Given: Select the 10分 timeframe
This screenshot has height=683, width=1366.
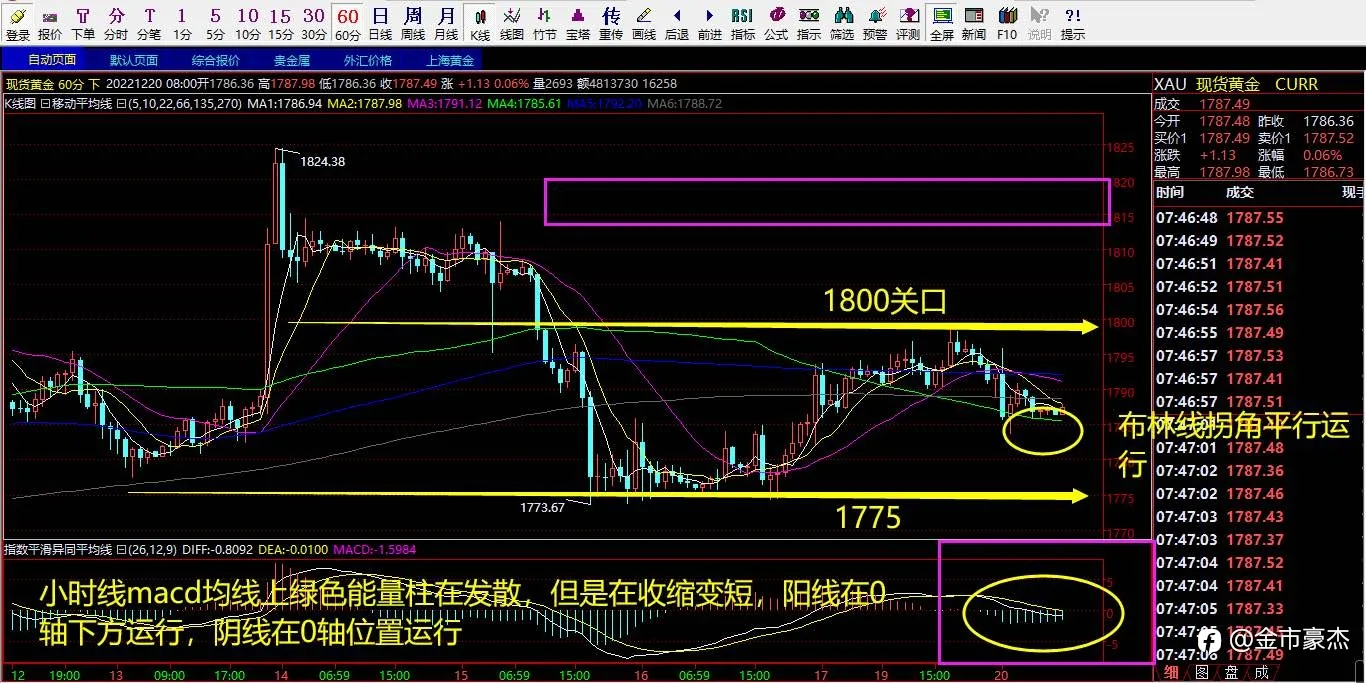Looking at the screenshot, I should click(248, 23).
